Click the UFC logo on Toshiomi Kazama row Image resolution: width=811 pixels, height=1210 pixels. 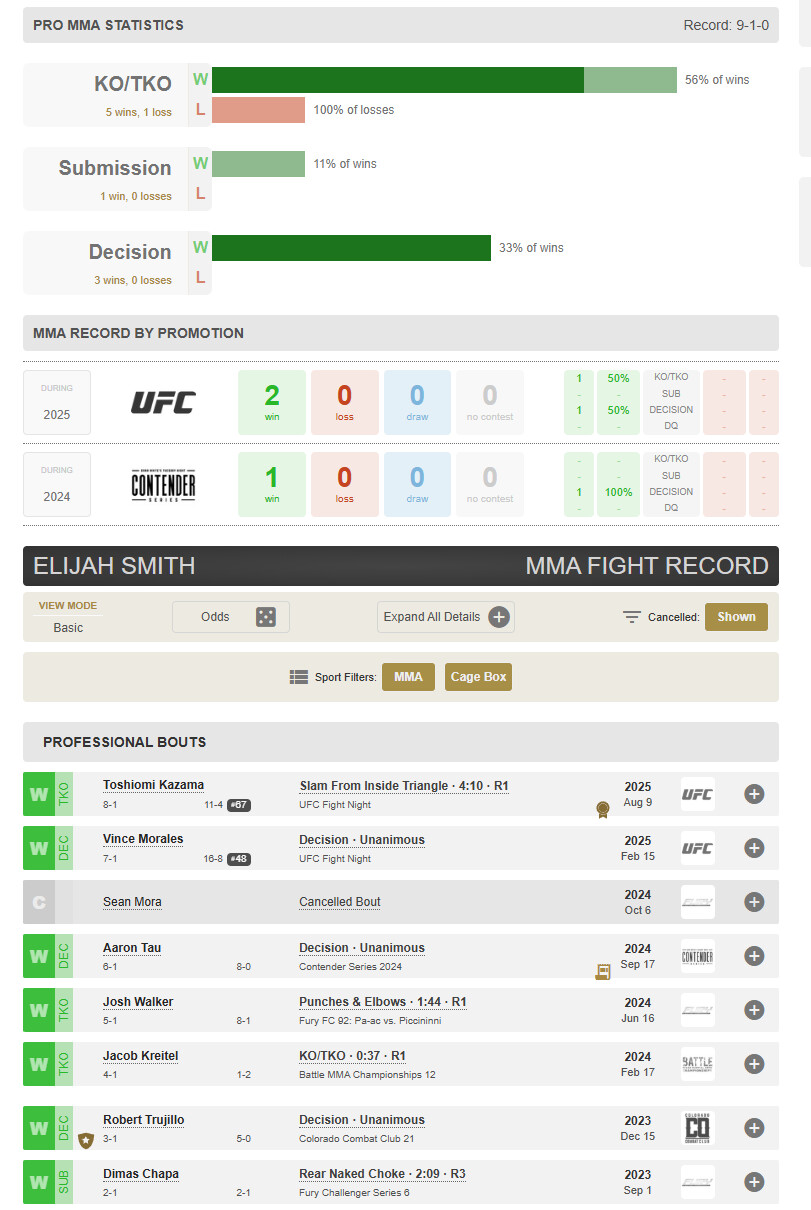697,794
